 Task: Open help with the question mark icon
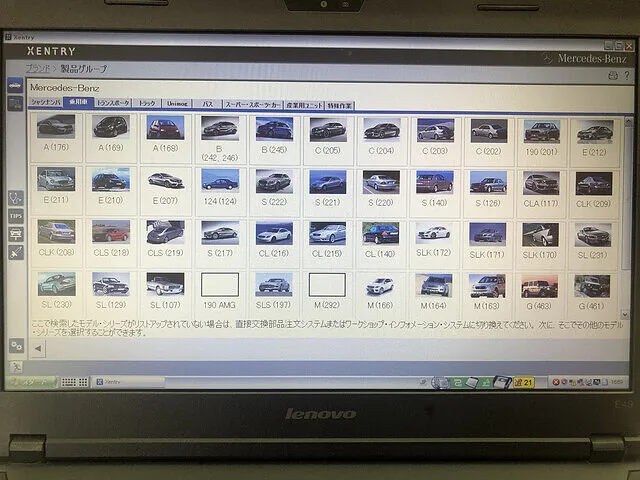[x=627, y=75]
